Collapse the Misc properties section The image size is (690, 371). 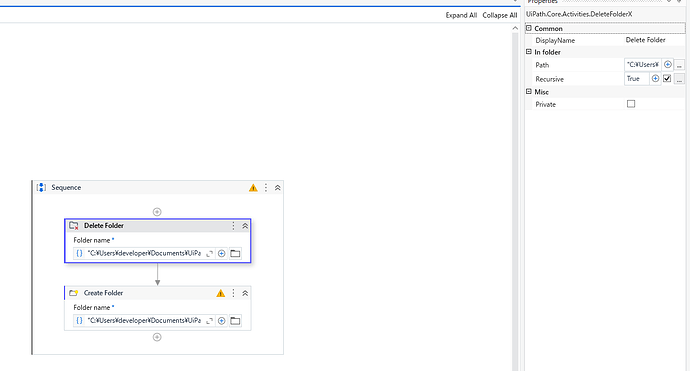click(x=529, y=92)
